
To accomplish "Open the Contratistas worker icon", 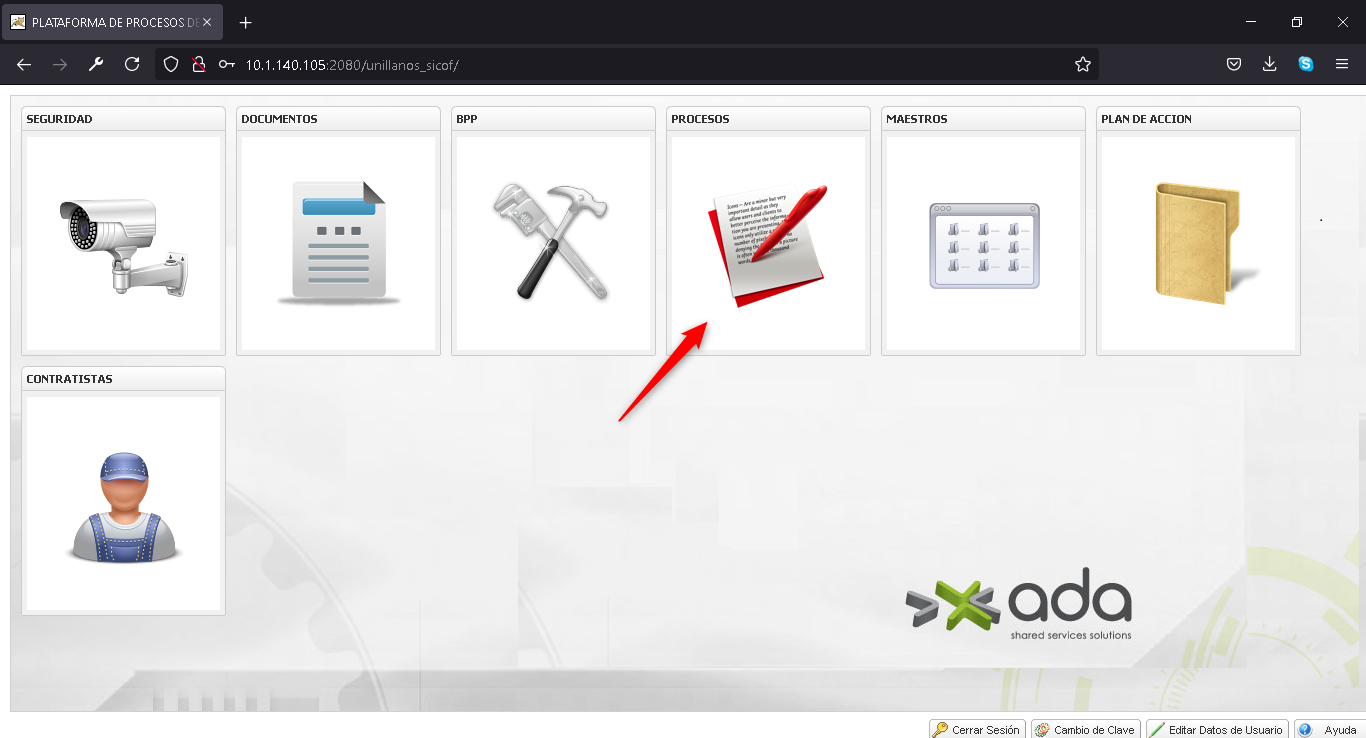I will click(125, 507).
